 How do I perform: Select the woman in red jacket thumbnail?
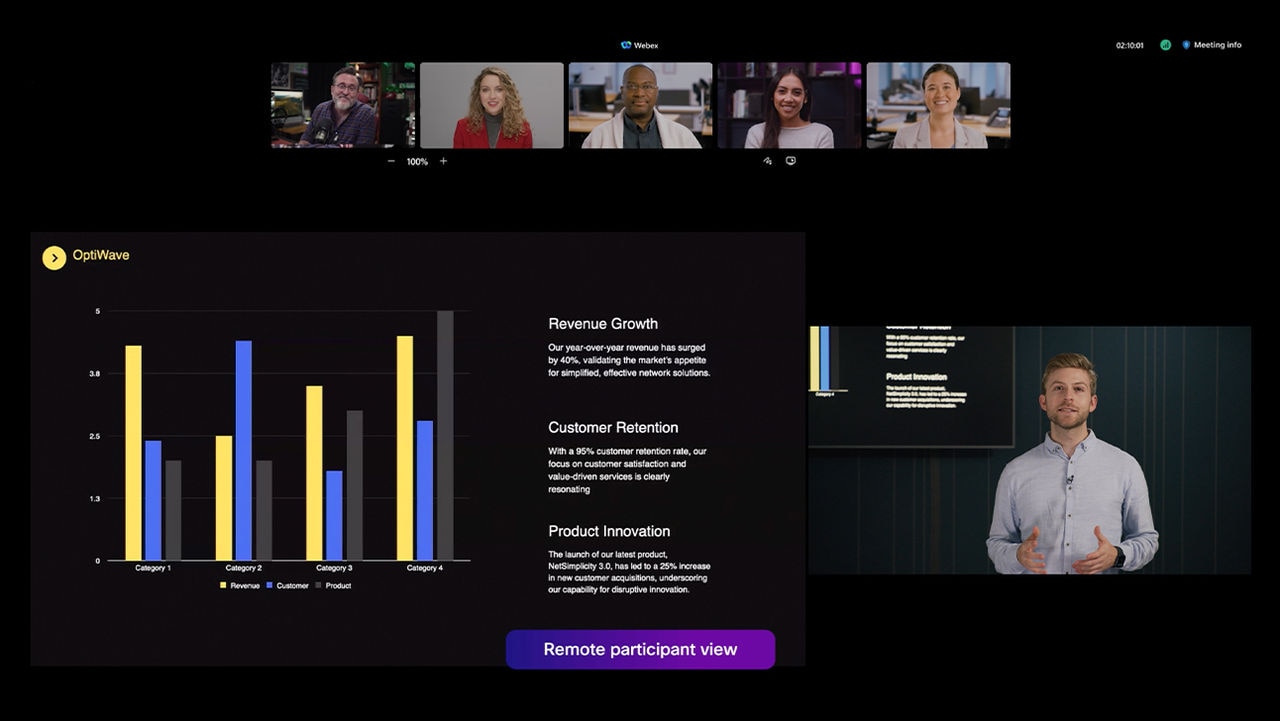(491, 105)
